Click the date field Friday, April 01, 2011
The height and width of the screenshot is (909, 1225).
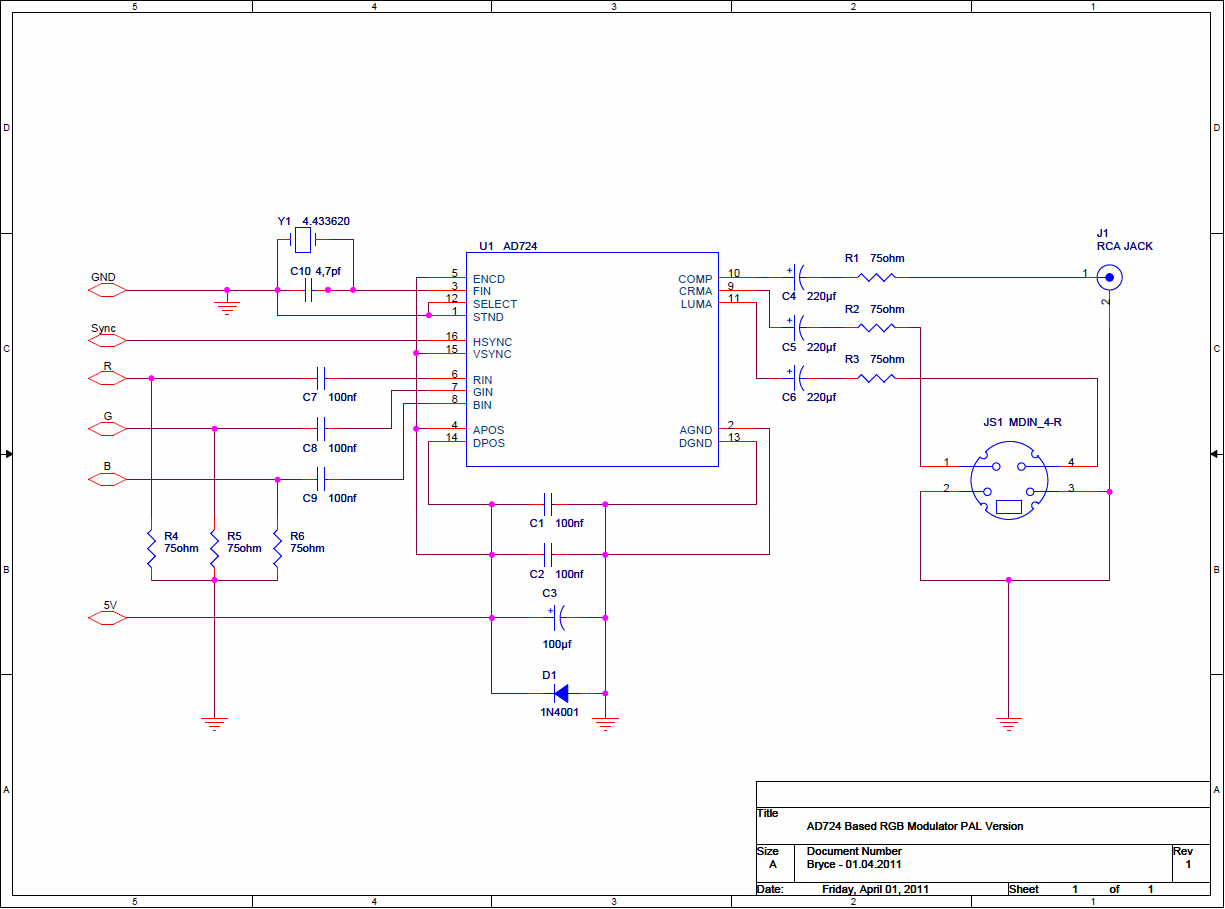[x=875, y=889]
